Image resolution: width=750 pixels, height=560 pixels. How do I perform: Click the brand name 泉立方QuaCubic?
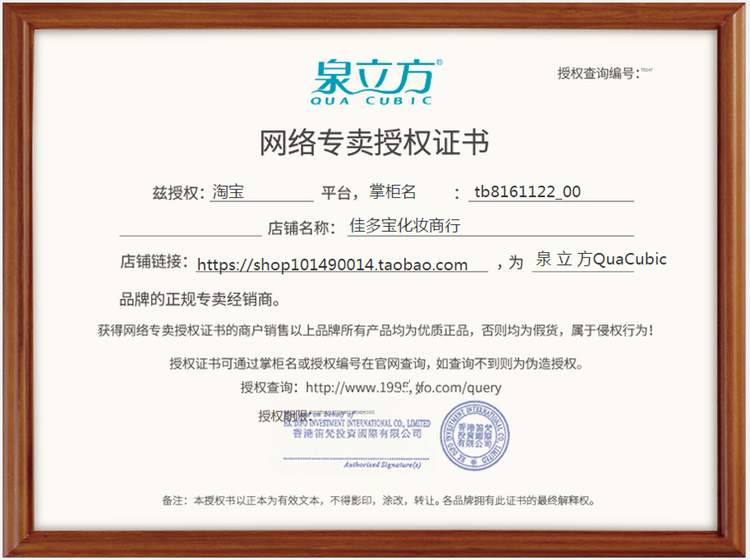(601, 259)
